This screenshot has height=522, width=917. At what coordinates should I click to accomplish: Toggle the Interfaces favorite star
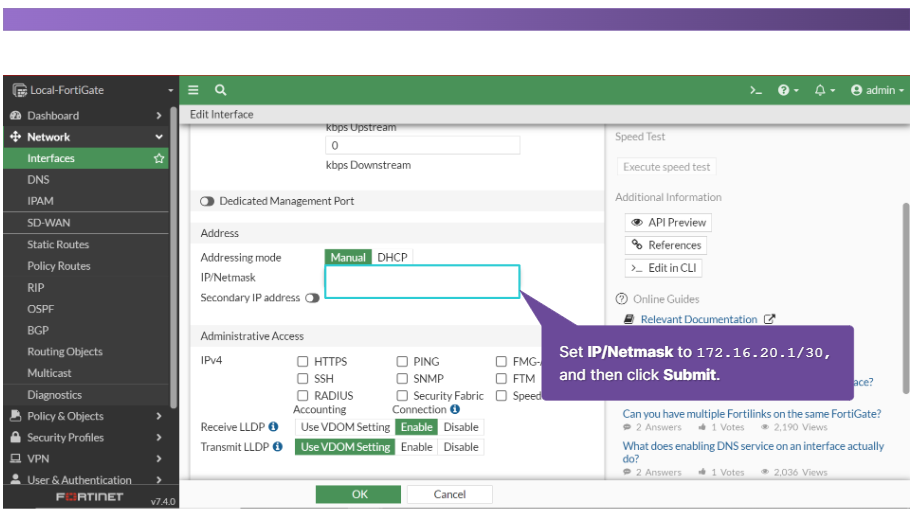(x=158, y=158)
